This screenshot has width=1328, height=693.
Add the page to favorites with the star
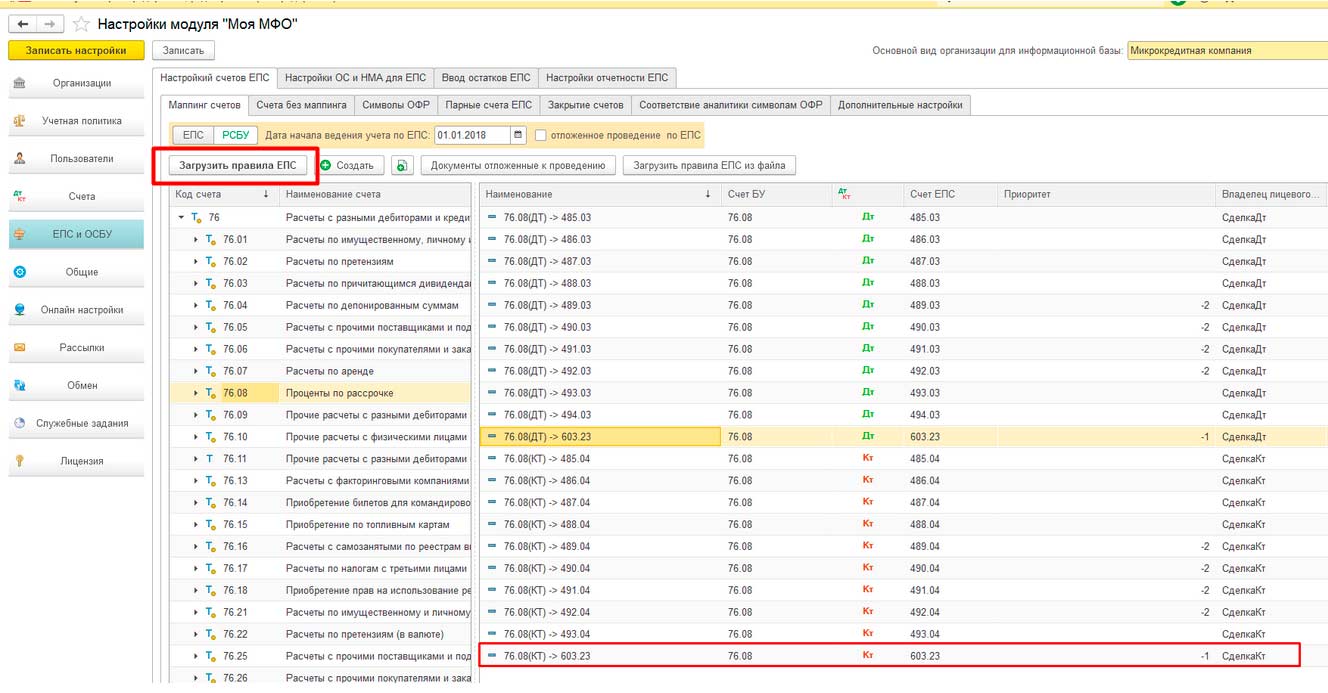click(82, 23)
